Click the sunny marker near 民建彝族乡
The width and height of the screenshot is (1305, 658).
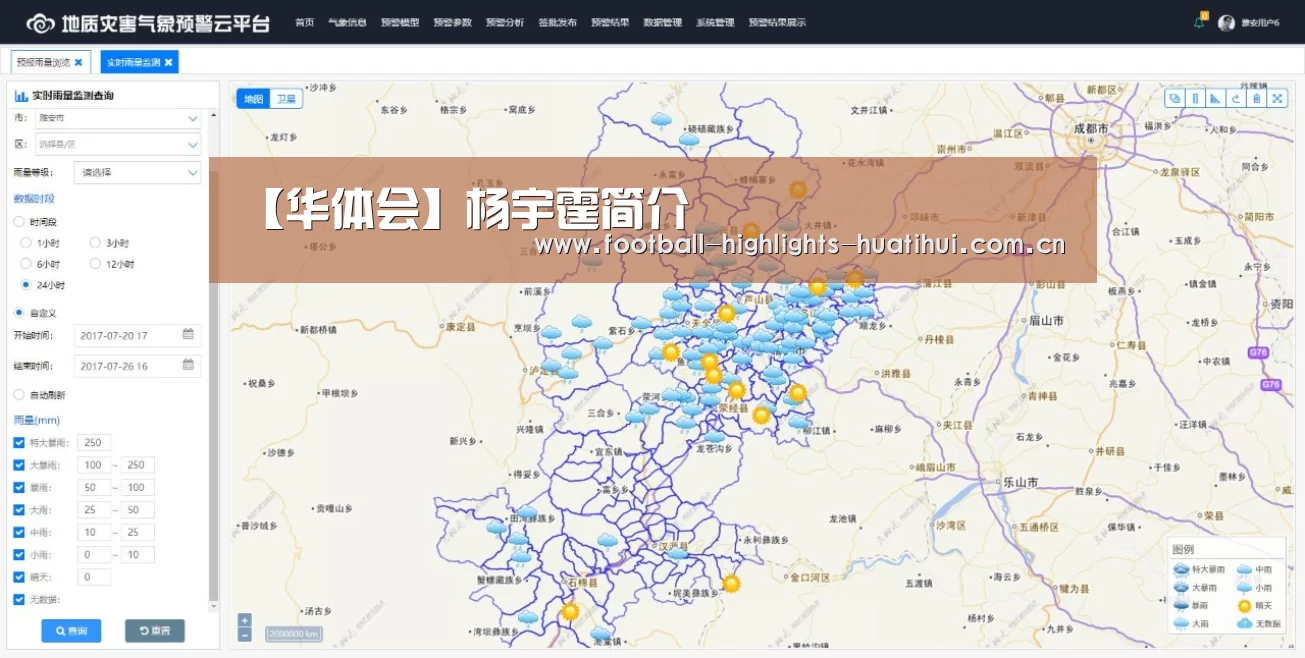(731, 583)
